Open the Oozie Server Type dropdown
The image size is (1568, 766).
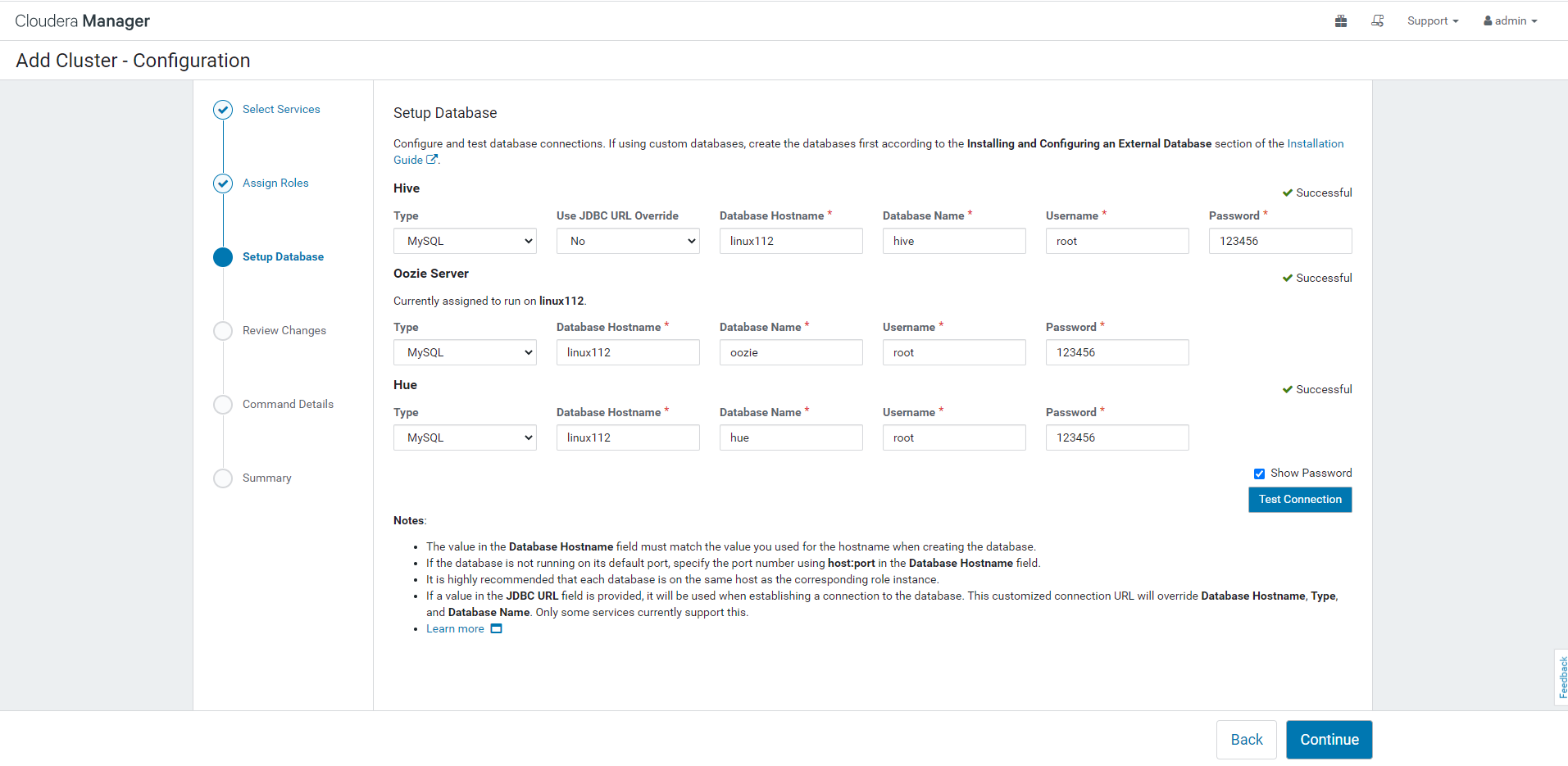465,352
